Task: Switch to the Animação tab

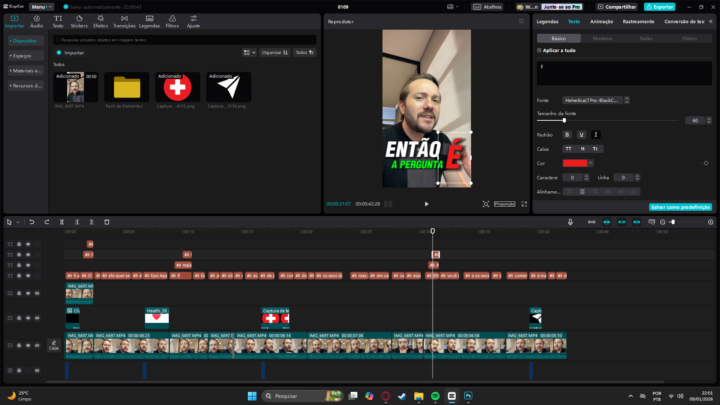Action: pos(602,21)
